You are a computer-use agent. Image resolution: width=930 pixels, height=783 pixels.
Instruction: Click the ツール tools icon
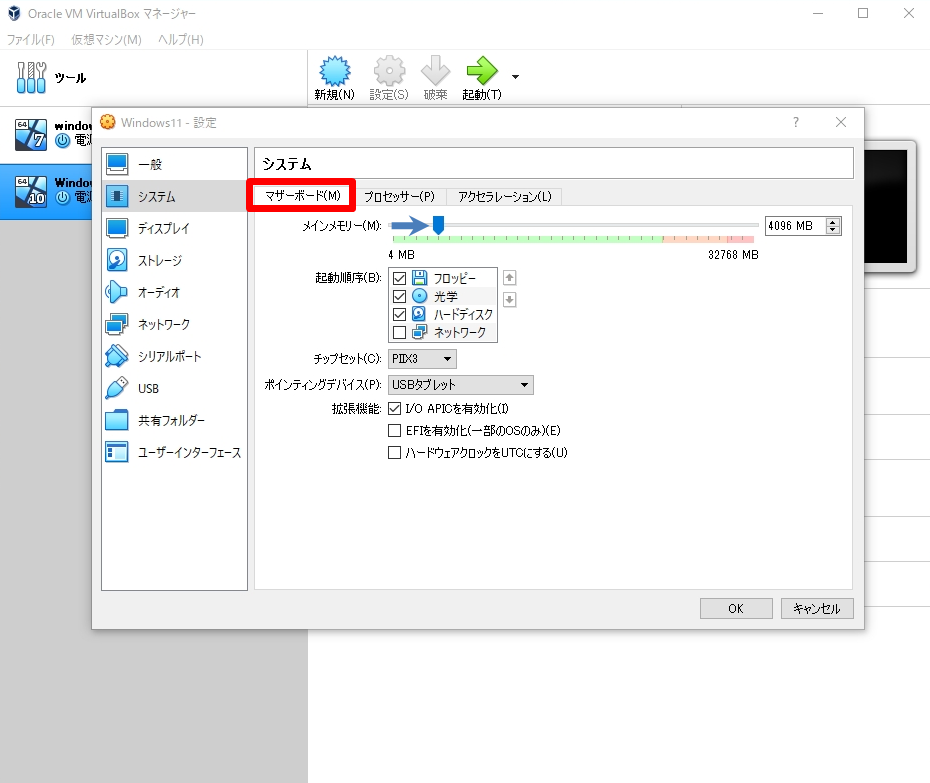31,78
